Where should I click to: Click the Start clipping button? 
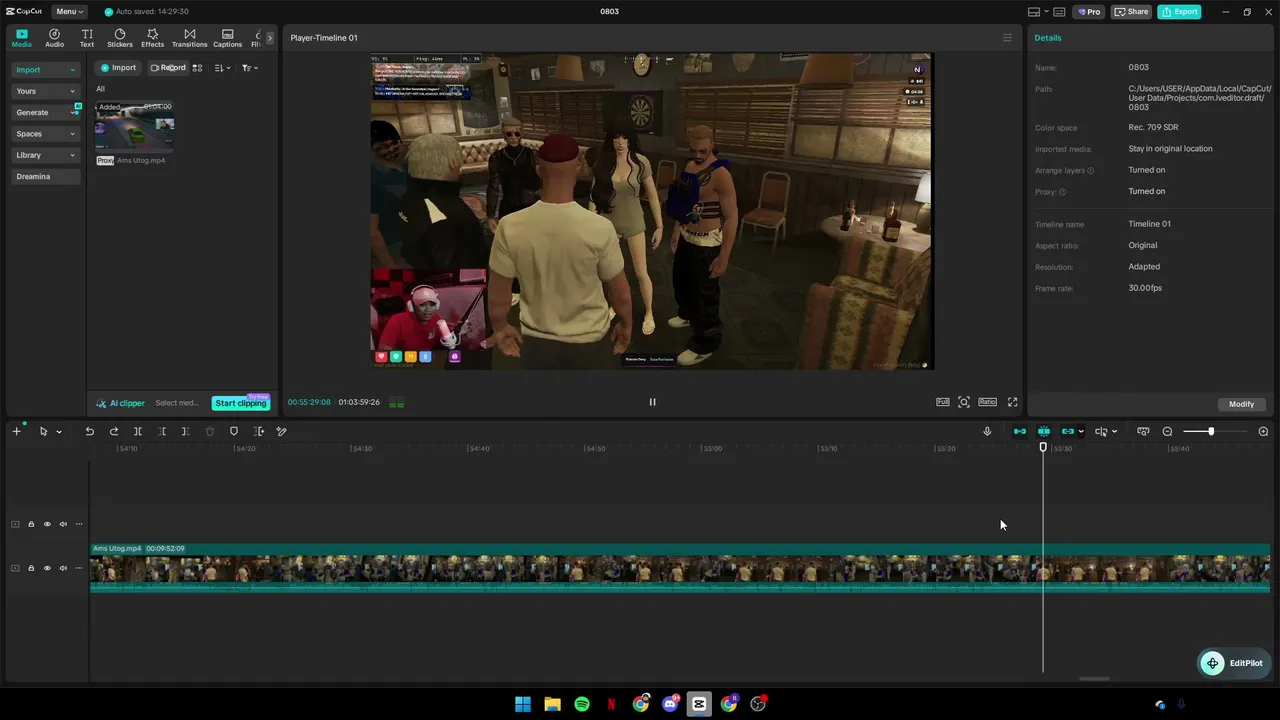click(x=241, y=403)
